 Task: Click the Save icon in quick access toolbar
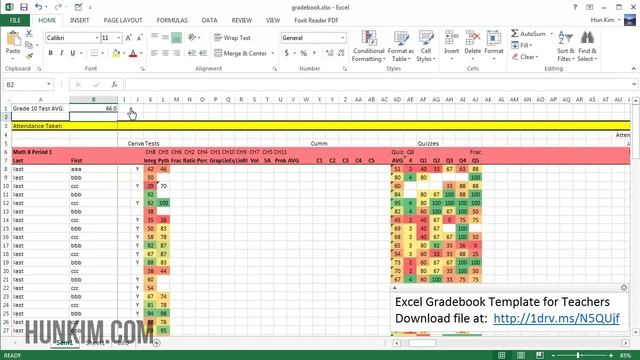pyautogui.click(x=24, y=7)
